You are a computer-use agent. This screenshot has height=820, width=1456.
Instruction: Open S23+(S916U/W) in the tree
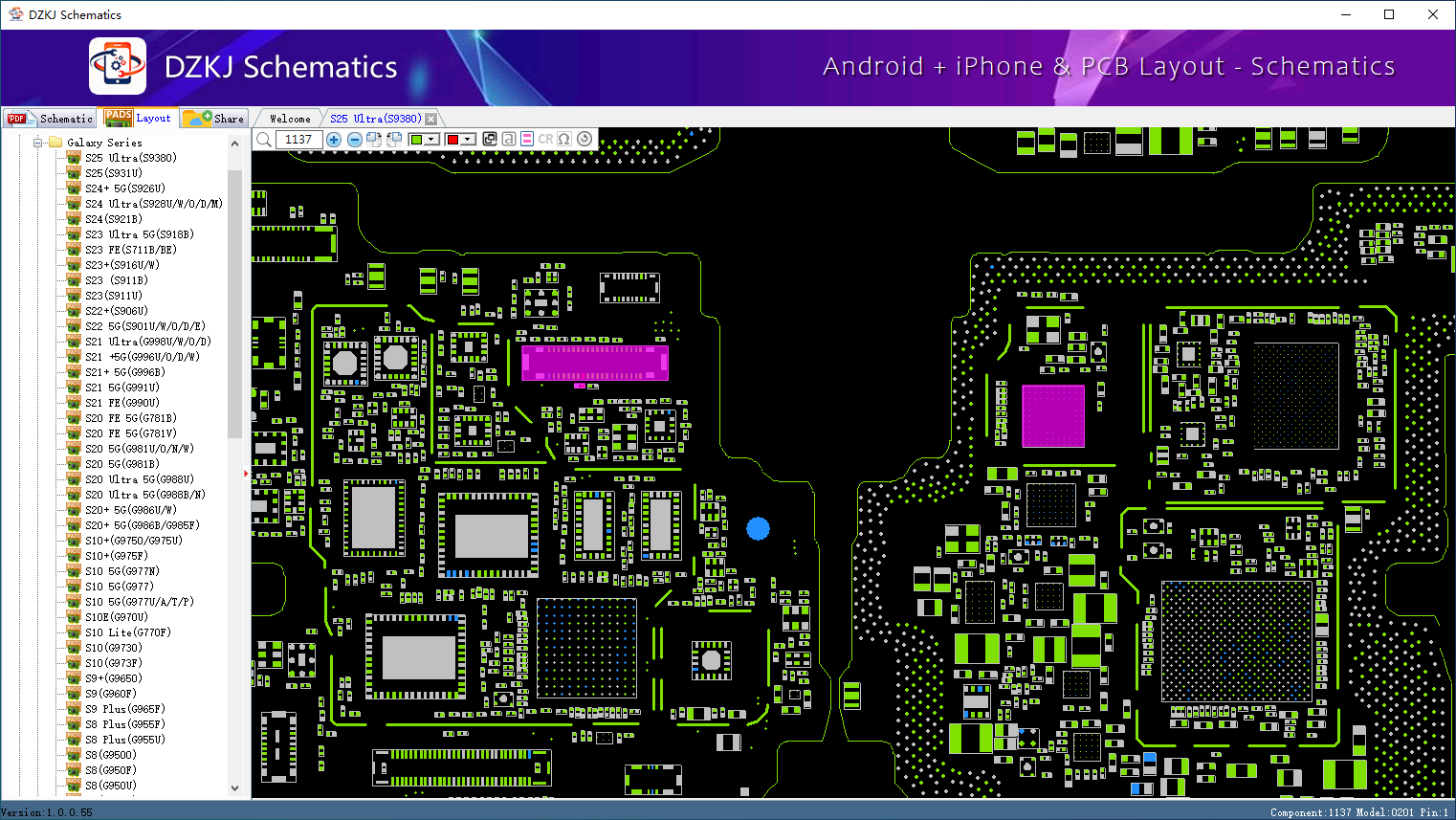click(x=121, y=265)
